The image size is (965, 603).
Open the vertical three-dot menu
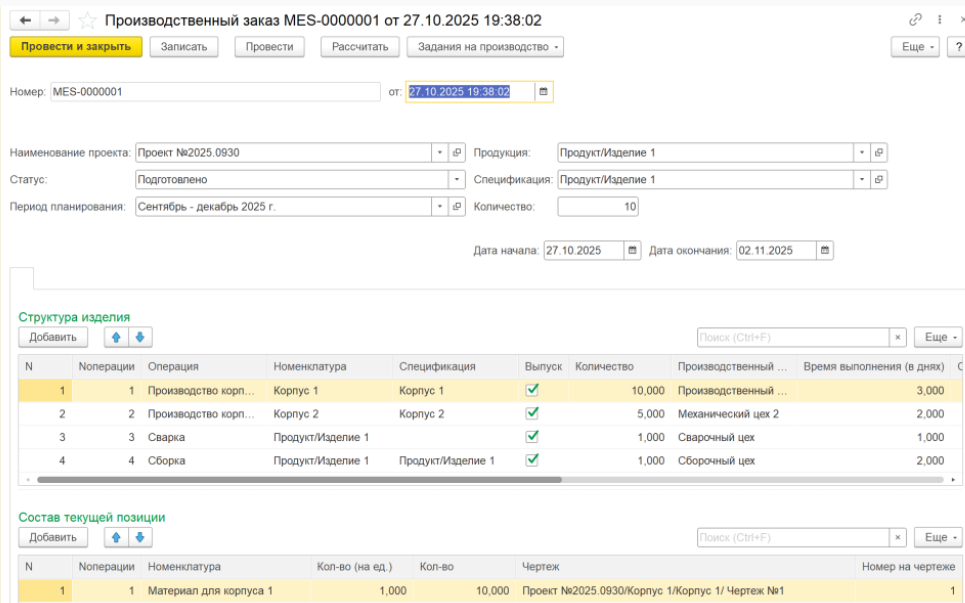coord(940,20)
